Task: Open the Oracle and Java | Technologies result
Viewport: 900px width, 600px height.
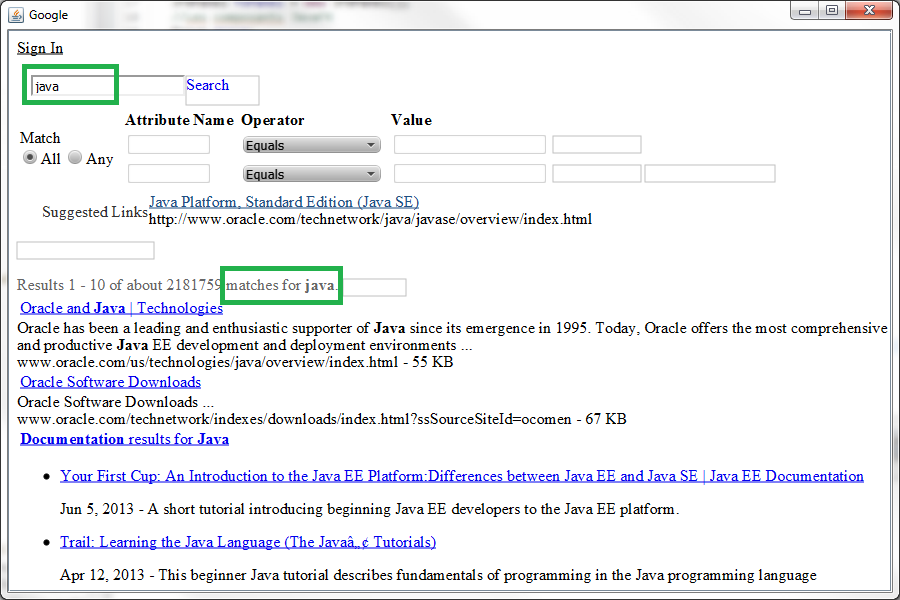Action: (122, 308)
